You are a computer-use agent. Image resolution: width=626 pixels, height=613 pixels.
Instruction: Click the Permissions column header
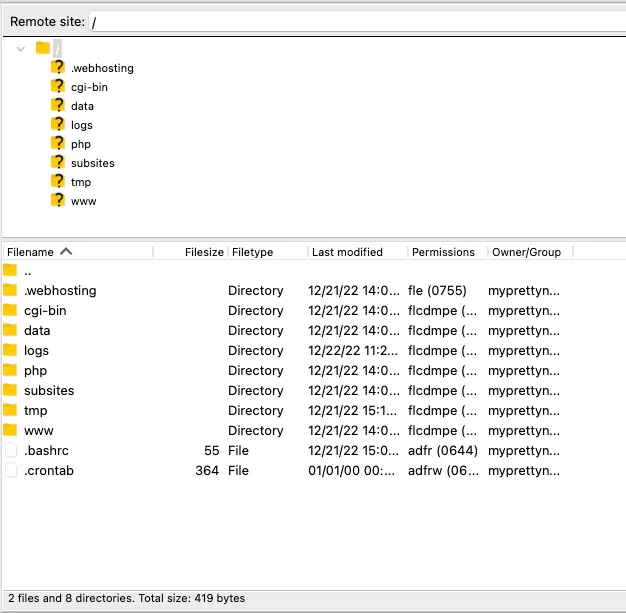(x=443, y=252)
